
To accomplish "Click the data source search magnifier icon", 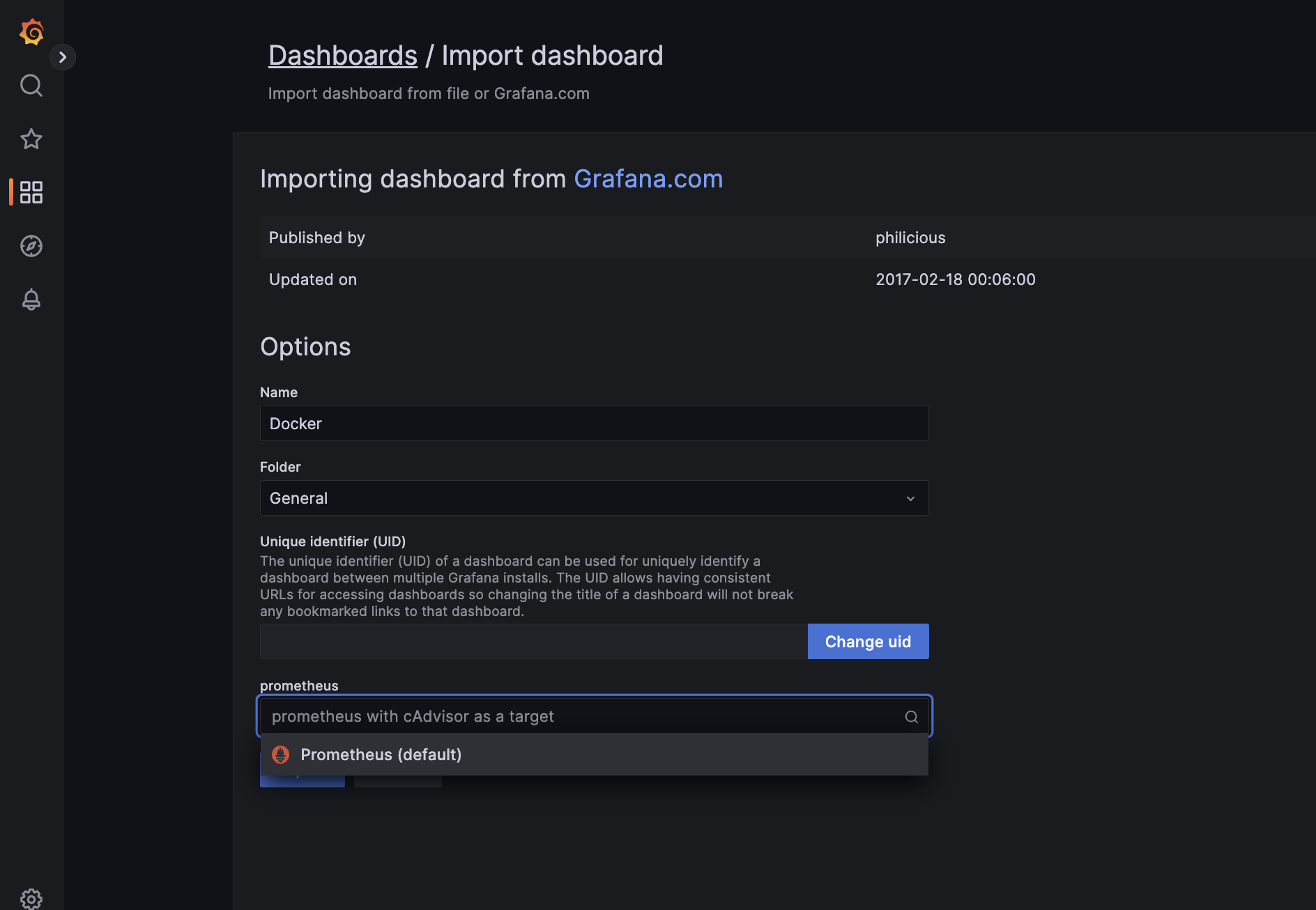I will [911, 717].
